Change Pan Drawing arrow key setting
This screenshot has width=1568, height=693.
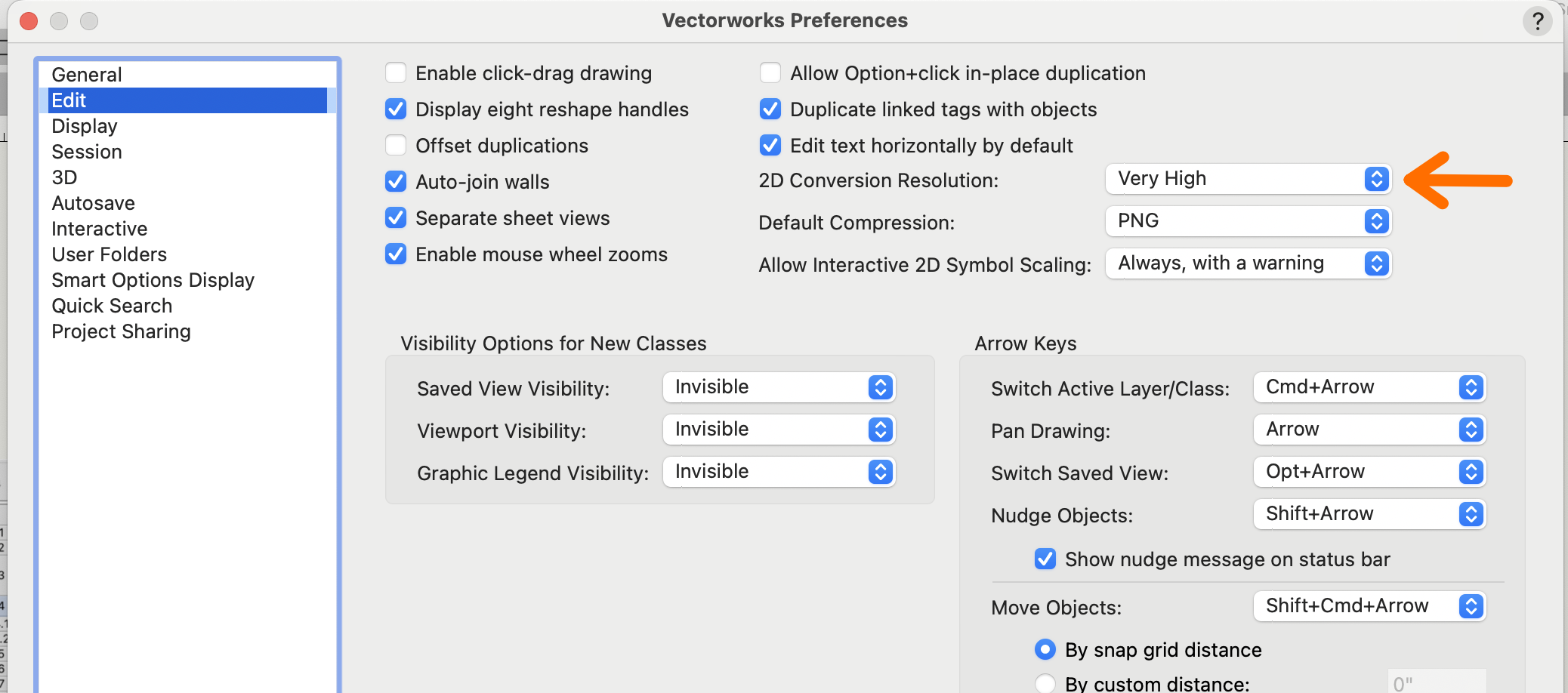coord(1369,430)
